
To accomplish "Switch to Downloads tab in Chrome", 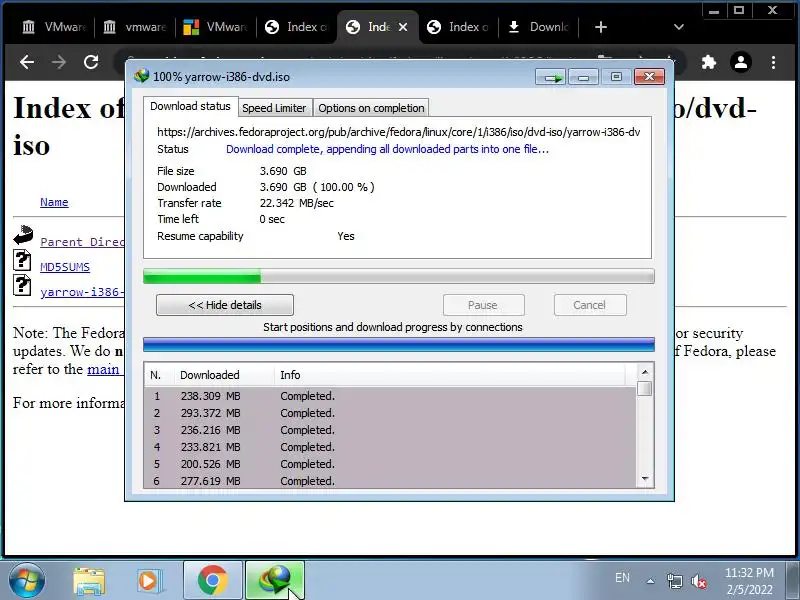I will point(539,27).
